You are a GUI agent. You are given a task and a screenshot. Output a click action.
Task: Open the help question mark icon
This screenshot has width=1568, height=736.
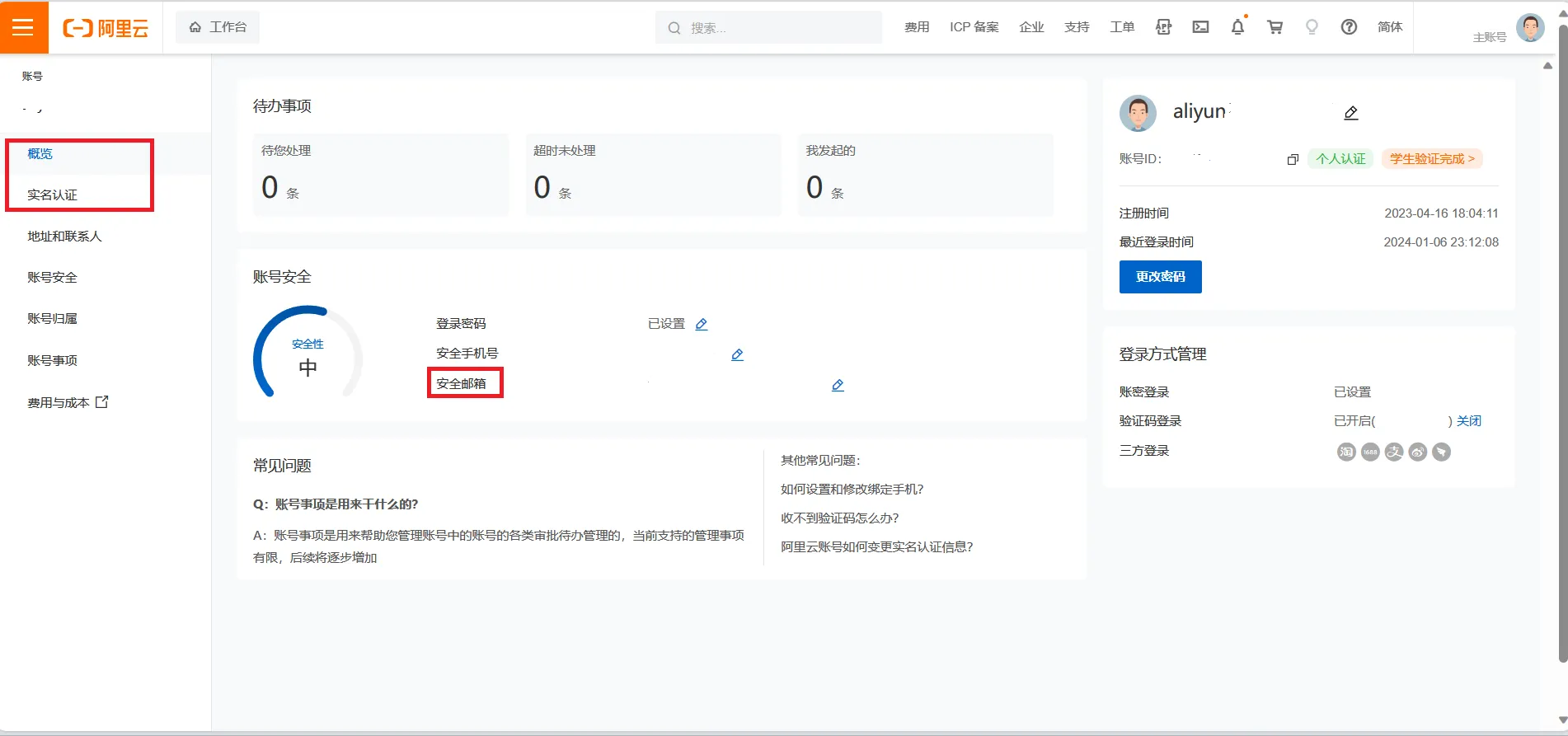click(1349, 27)
